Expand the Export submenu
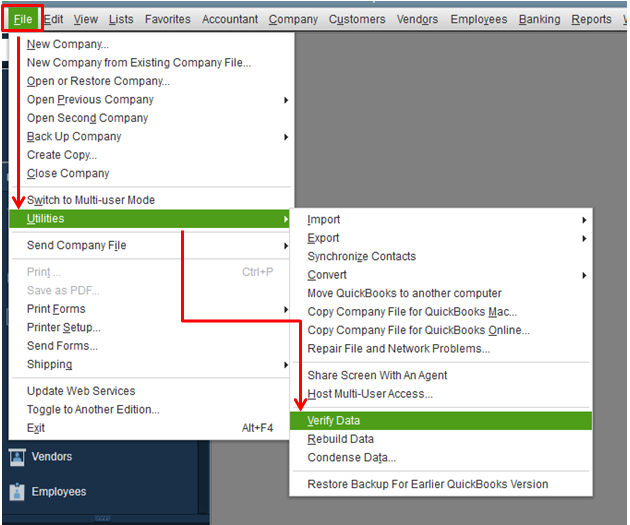Image resolution: width=630 pixels, height=525 pixels. pos(441,238)
